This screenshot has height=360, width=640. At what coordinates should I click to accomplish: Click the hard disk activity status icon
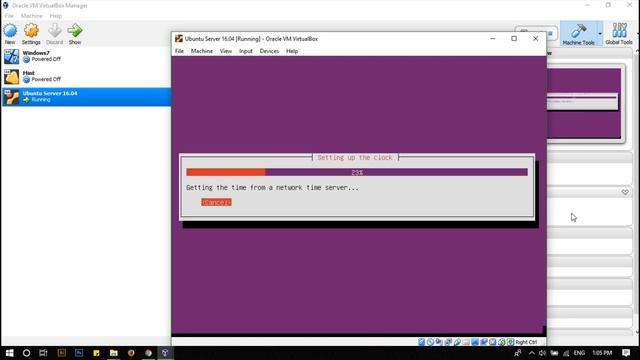coord(421,342)
